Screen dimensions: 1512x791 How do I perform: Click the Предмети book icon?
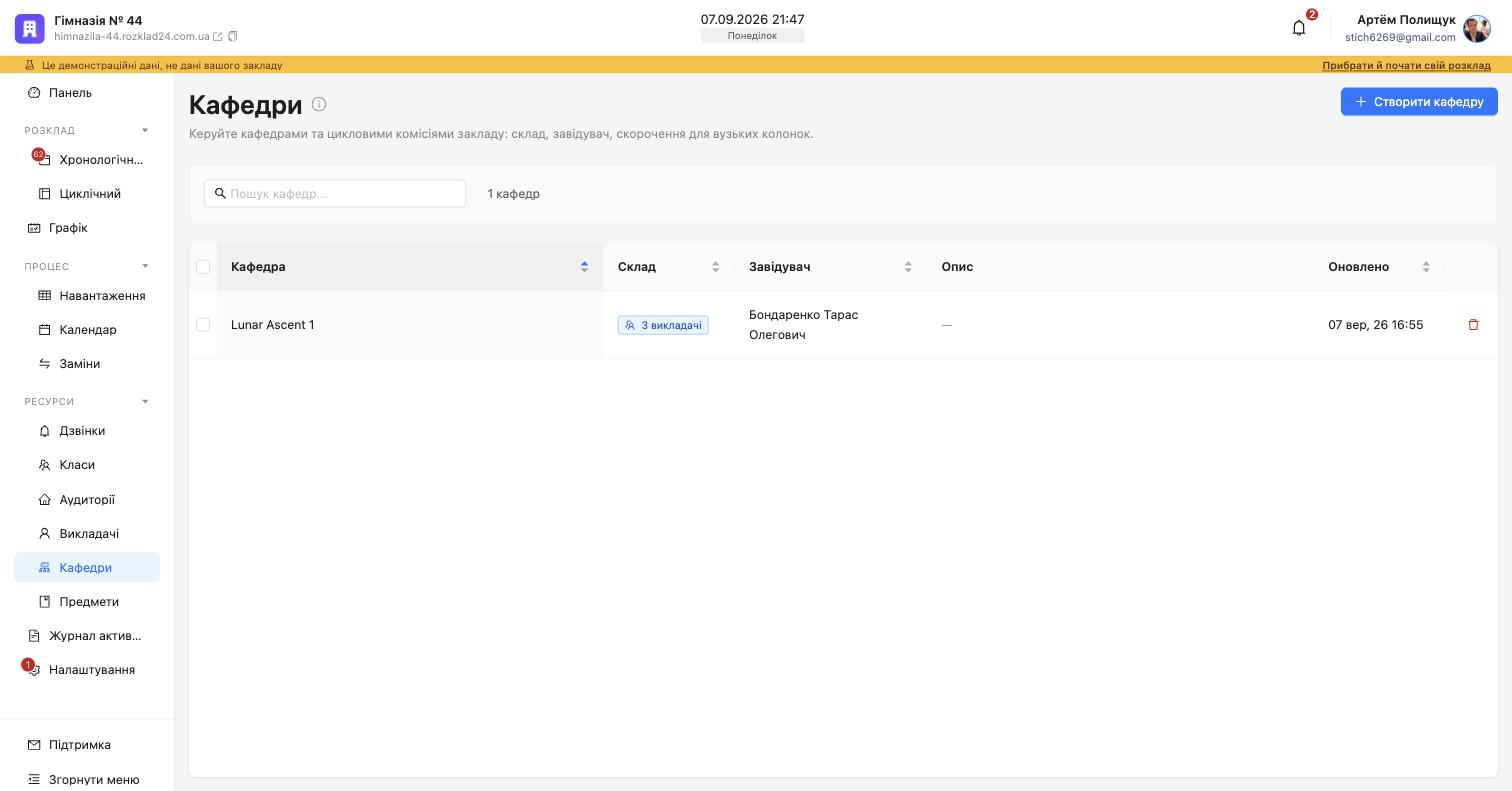[44, 602]
